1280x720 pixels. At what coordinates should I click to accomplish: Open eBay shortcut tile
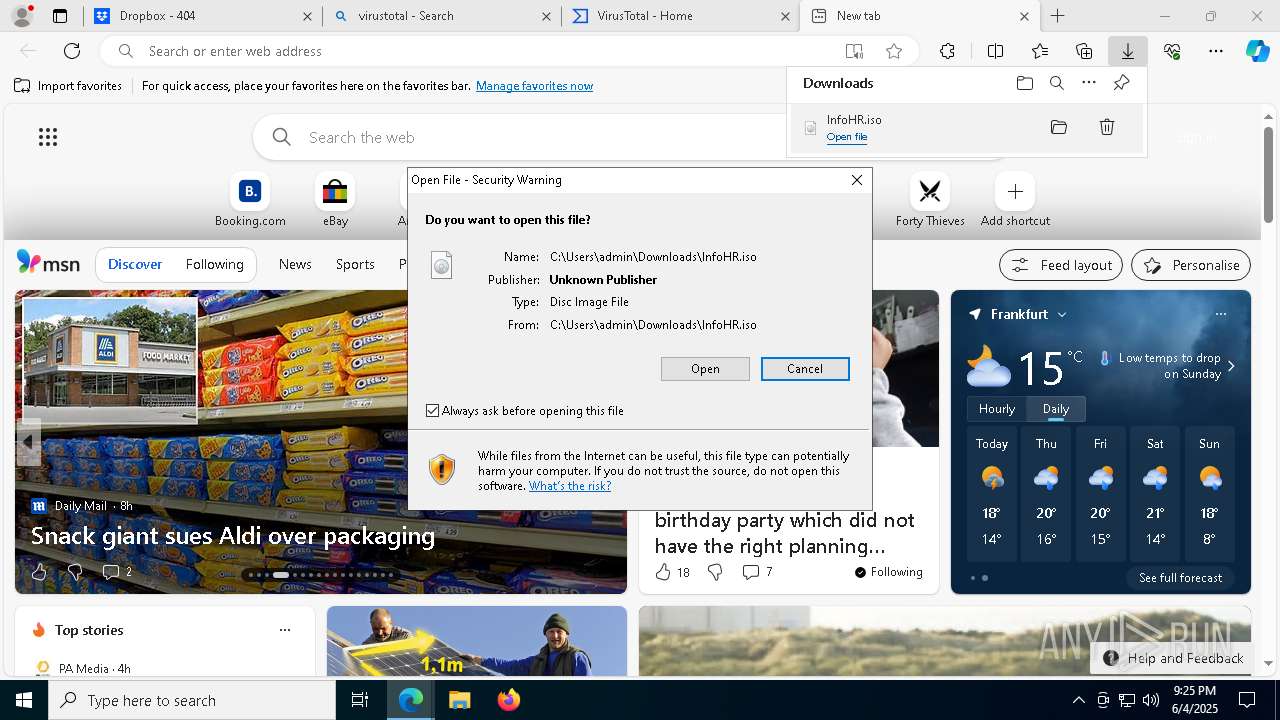click(x=335, y=200)
